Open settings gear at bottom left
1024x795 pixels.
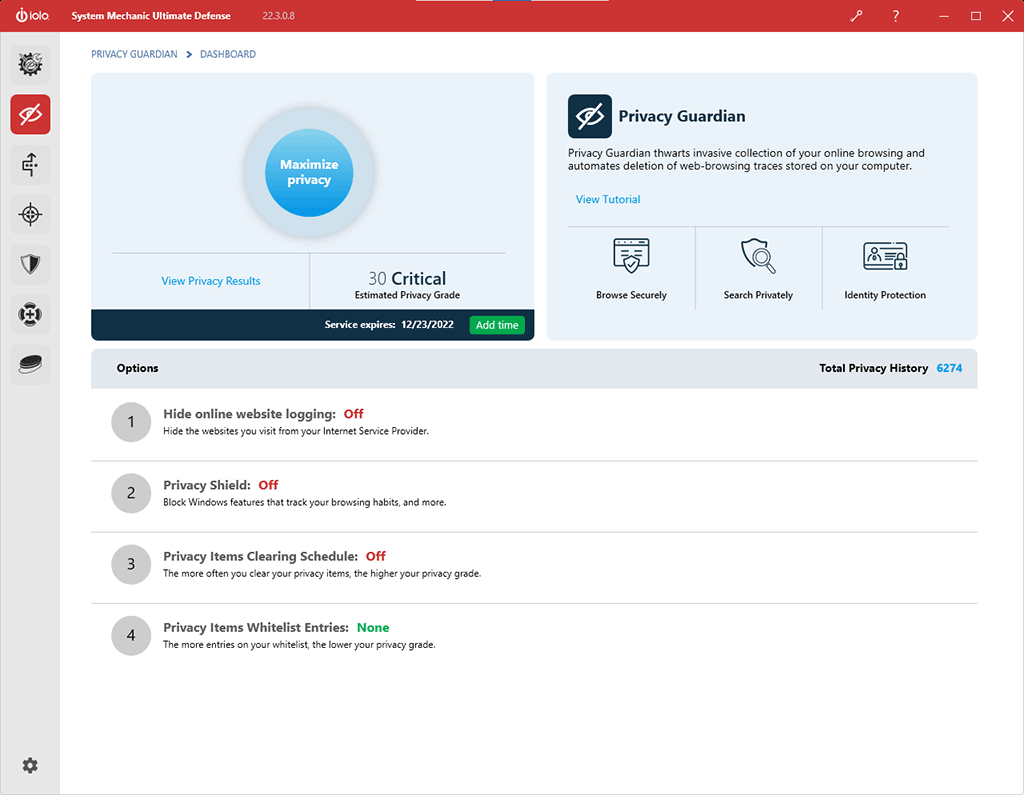click(30, 765)
